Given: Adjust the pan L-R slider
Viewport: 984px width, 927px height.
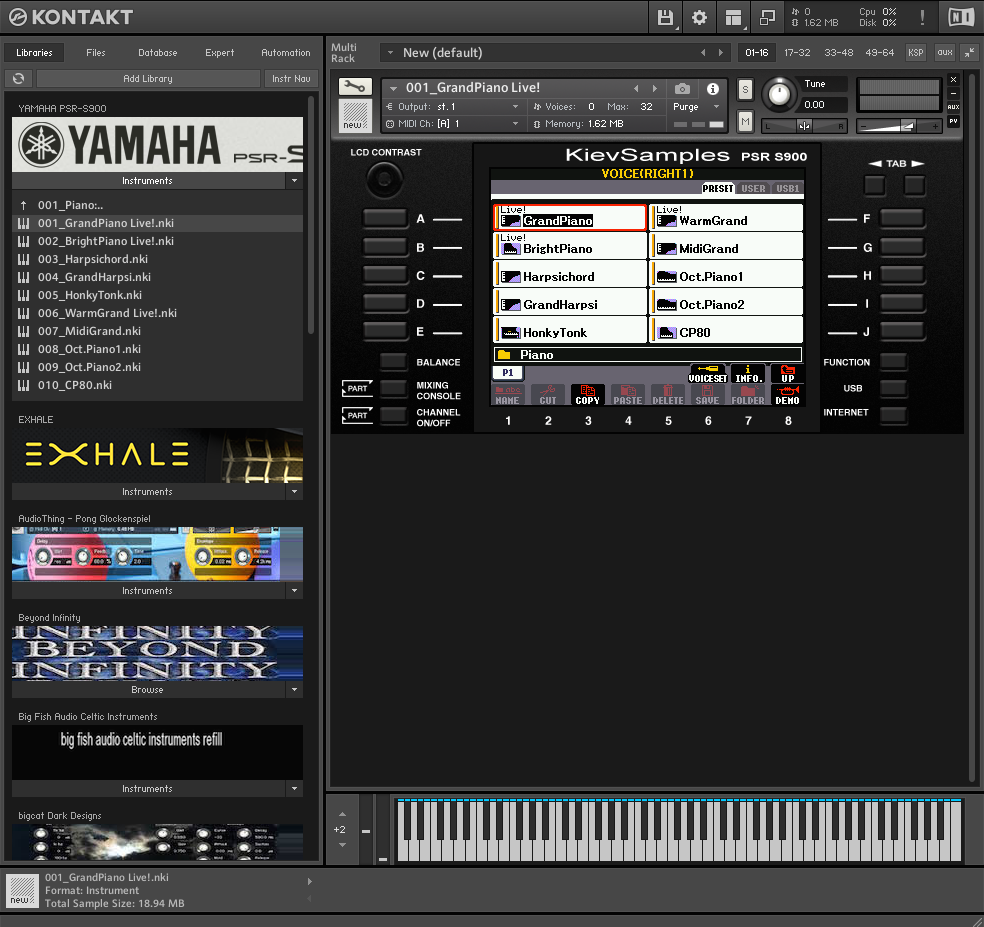Looking at the screenshot, I should click(804, 126).
